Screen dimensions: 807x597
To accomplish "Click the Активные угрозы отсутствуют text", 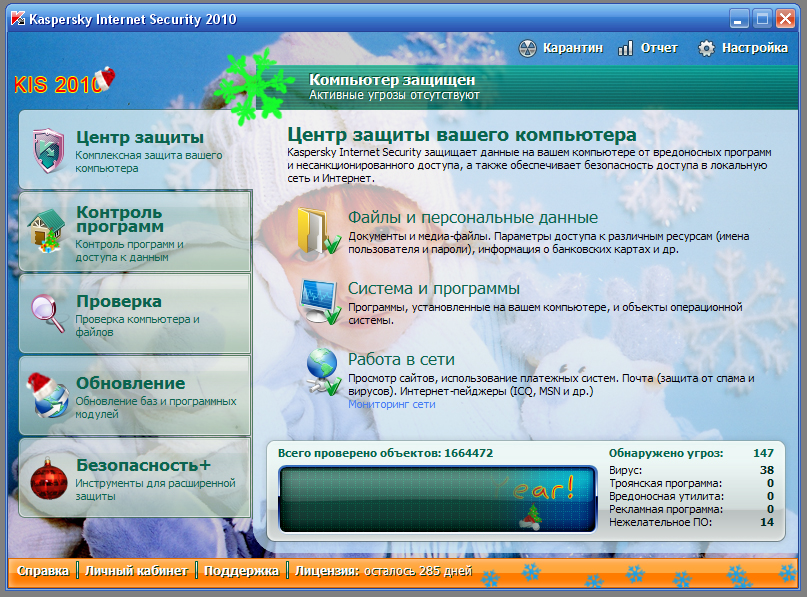I will [x=394, y=95].
